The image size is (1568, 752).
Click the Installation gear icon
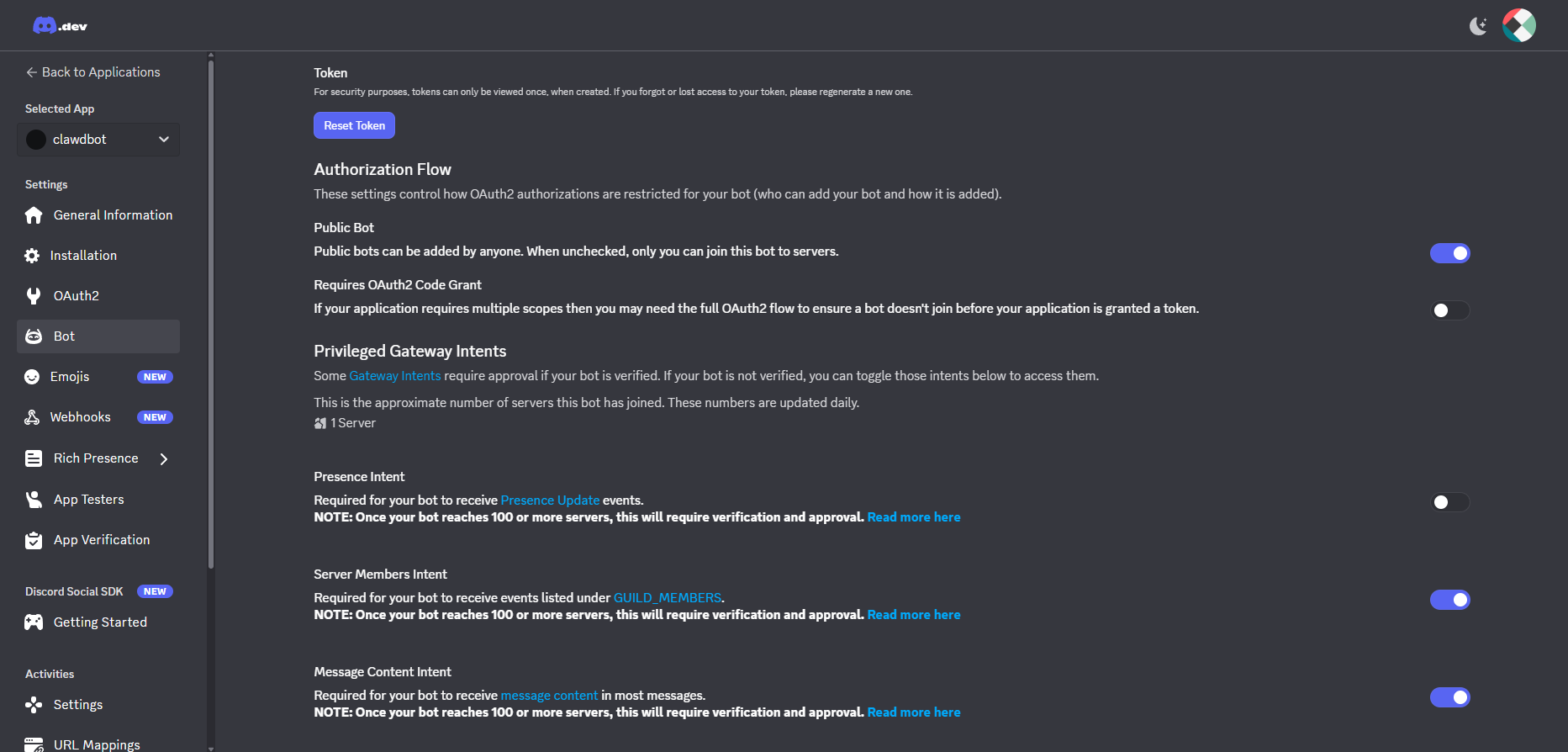point(32,256)
